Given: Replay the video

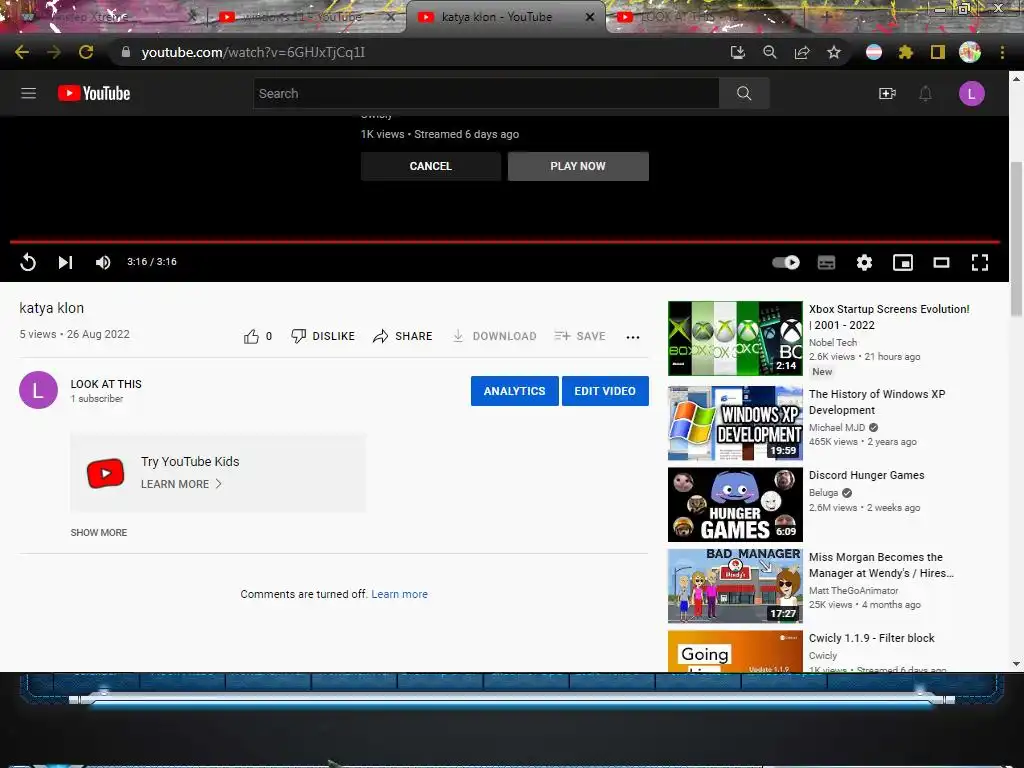Looking at the screenshot, I should coord(28,263).
